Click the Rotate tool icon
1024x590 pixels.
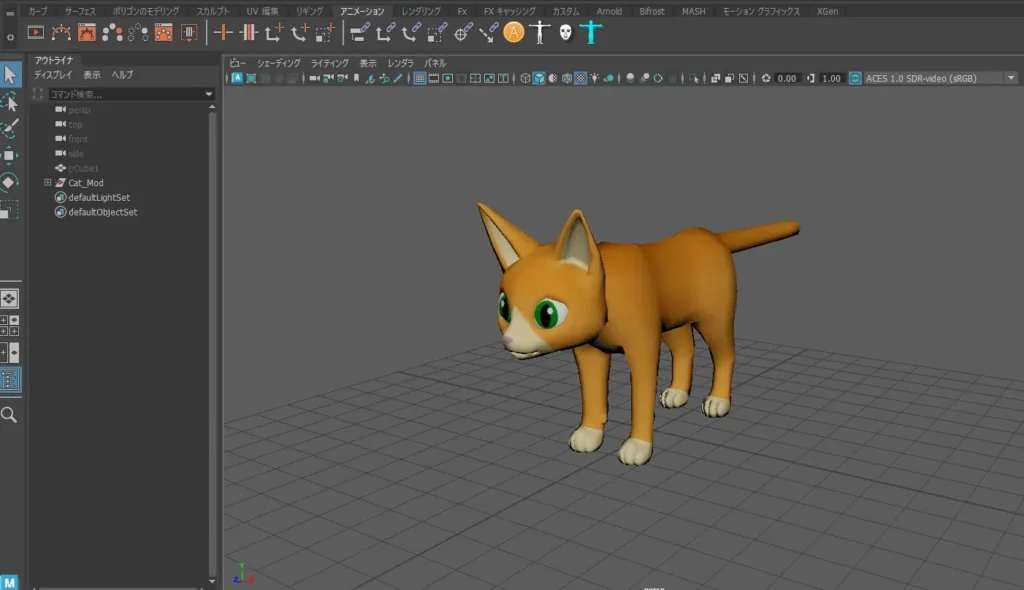[x=9, y=182]
